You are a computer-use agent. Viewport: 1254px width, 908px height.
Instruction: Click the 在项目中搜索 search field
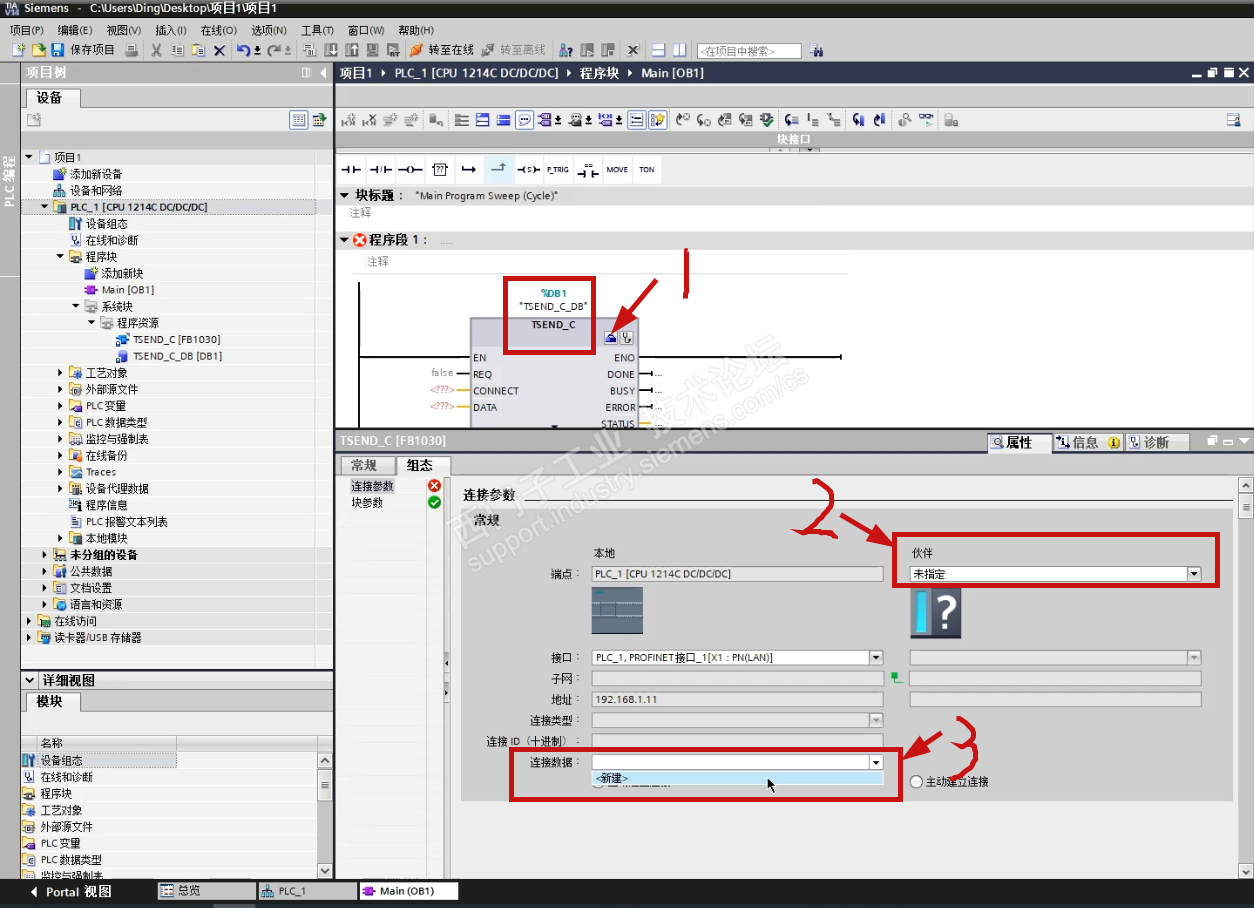(x=749, y=50)
